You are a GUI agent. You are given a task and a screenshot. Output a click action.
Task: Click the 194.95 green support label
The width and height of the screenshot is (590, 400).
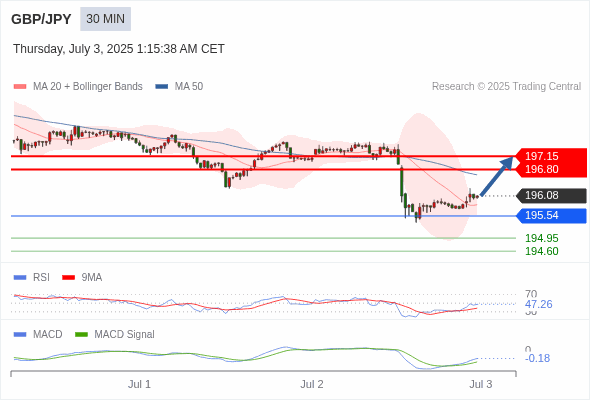tap(542, 238)
